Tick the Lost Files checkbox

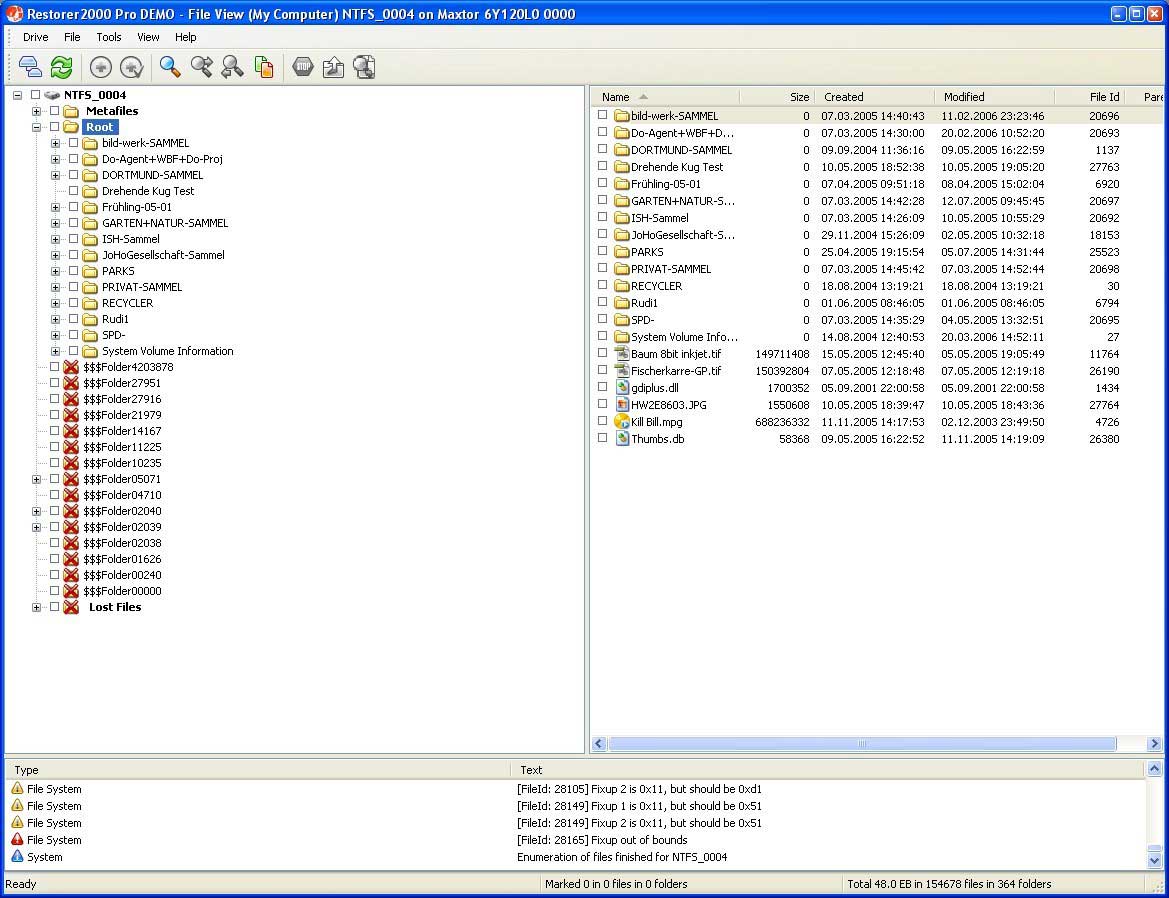tap(54, 607)
